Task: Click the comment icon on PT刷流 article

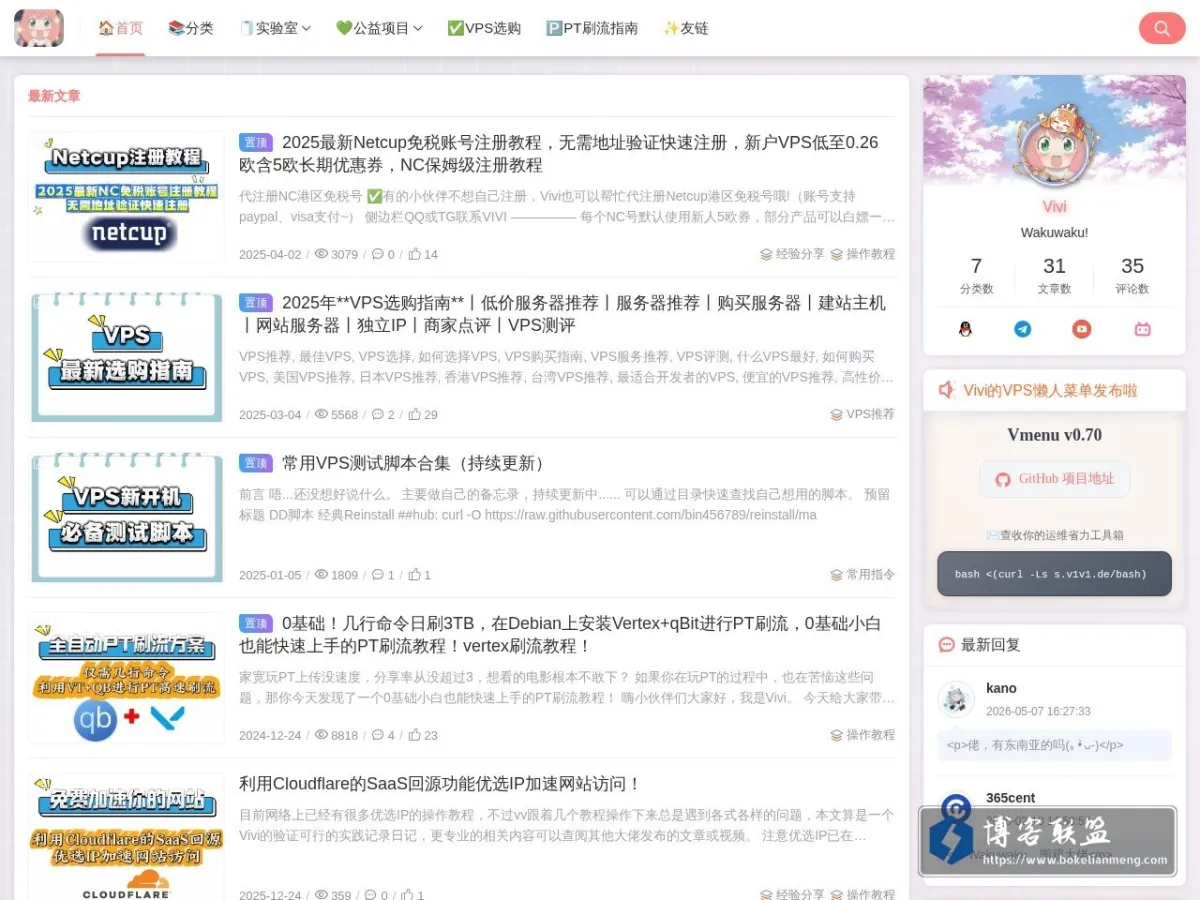Action: pos(378,735)
